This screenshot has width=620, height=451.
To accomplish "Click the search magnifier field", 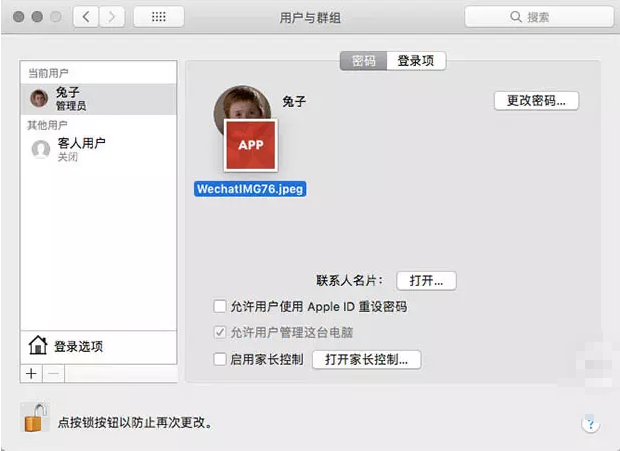I will coord(539,17).
